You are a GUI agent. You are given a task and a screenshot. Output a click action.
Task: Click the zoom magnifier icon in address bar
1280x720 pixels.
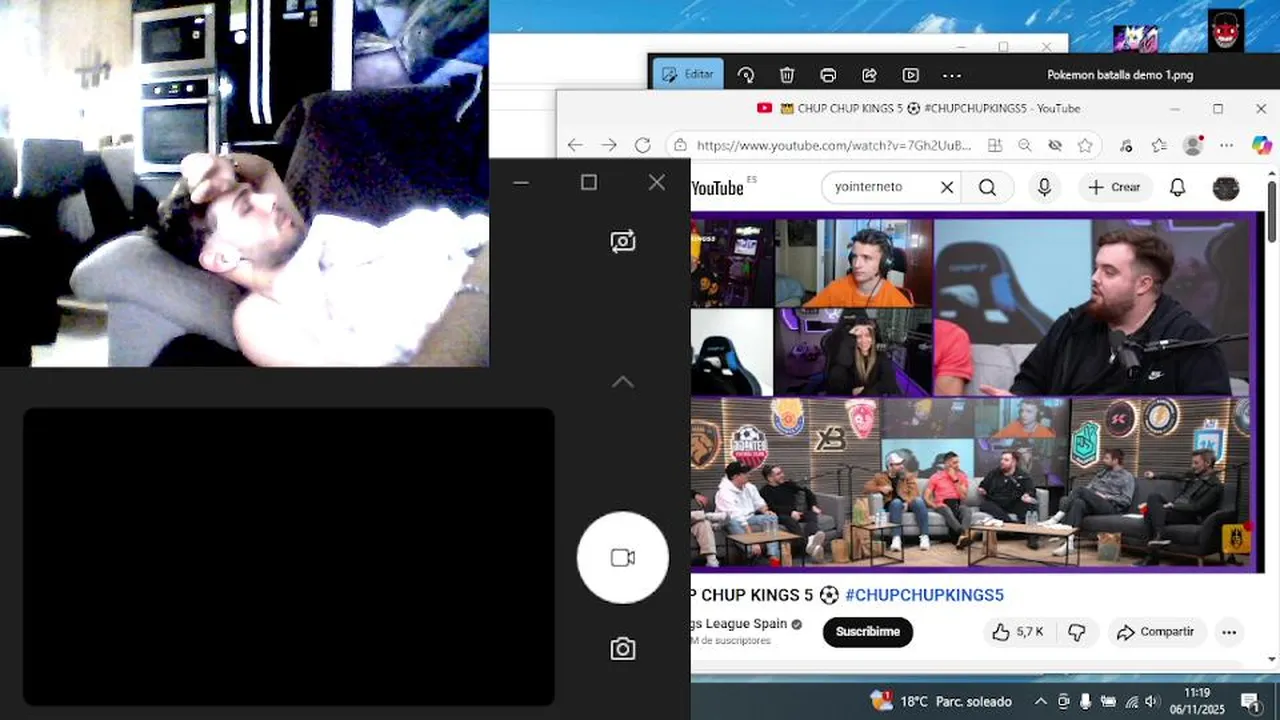coord(1025,145)
